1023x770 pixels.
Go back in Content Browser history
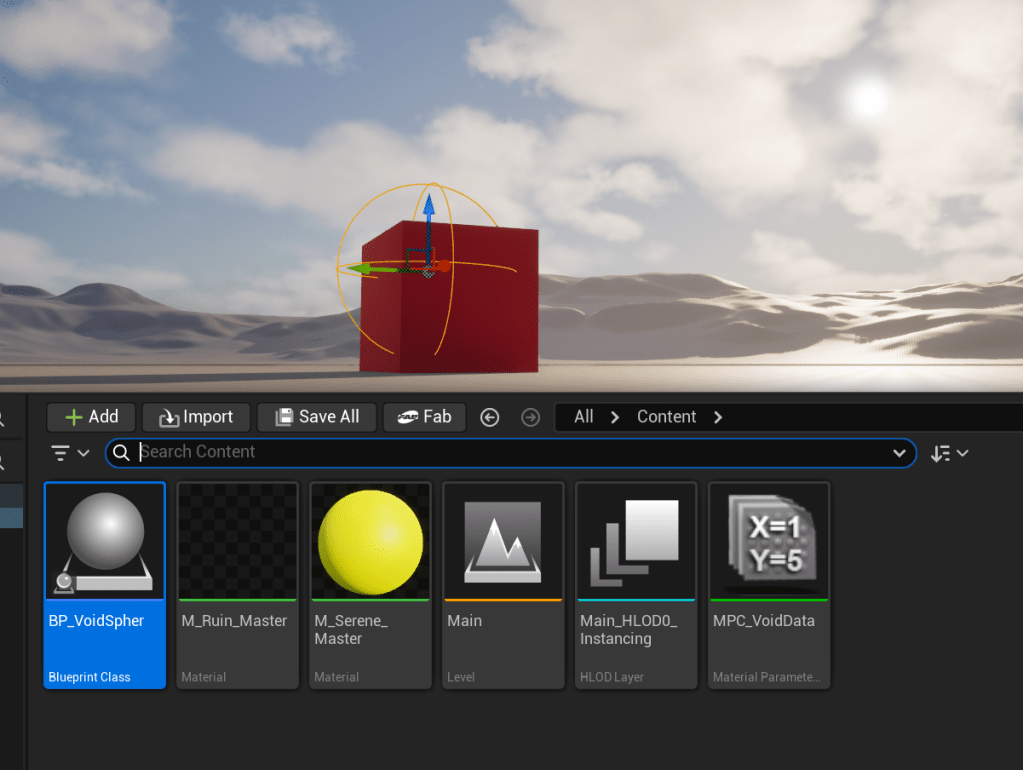(489, 418)
